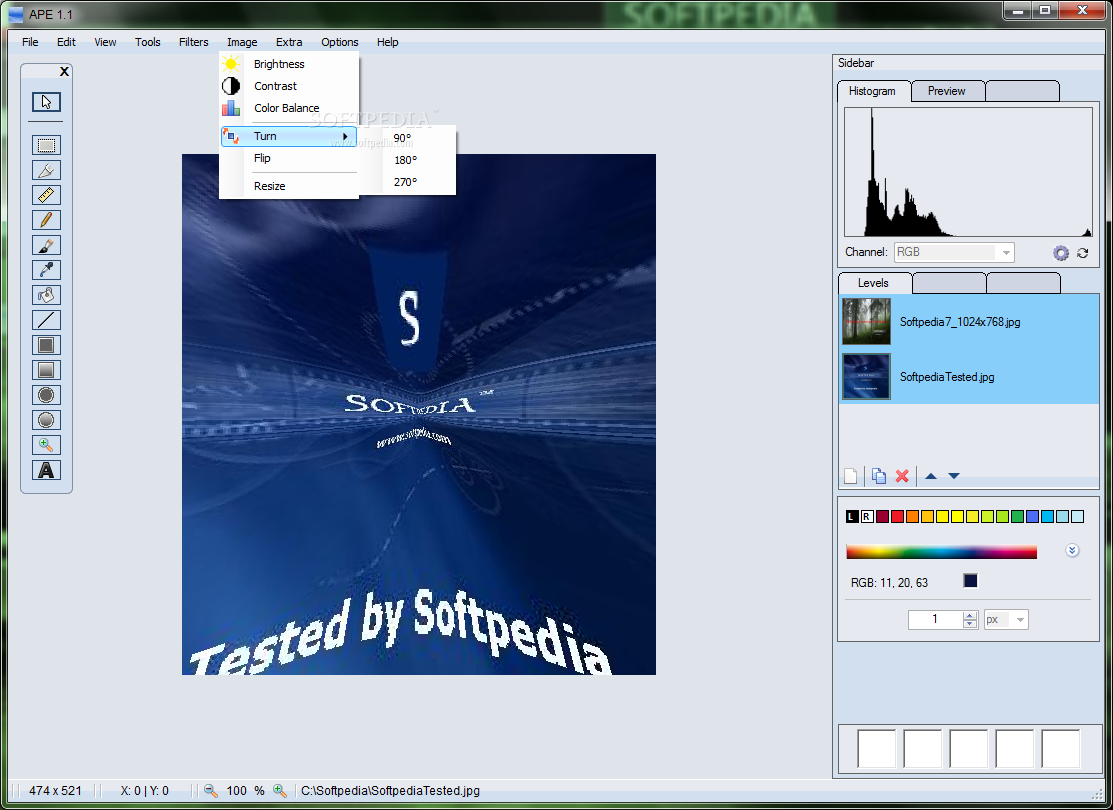The width and height of the screenshot is (1113, 810).
Task: Click the rainbow color spectrum bar
Action: tap(941, 552)
